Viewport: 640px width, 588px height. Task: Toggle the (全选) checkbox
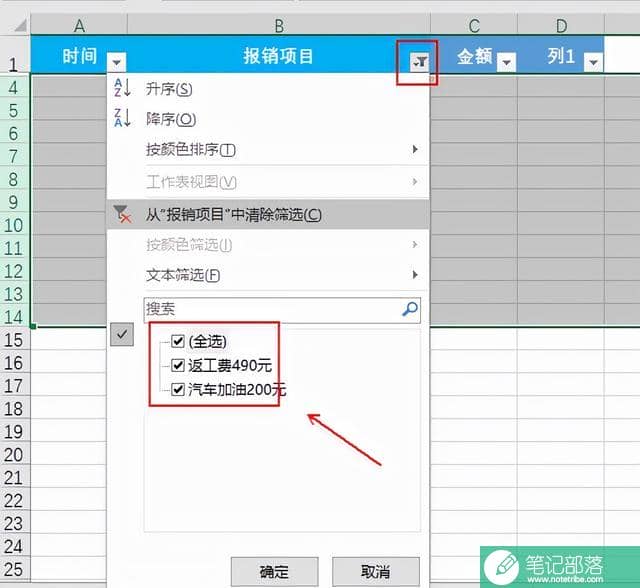click(178, 341)
